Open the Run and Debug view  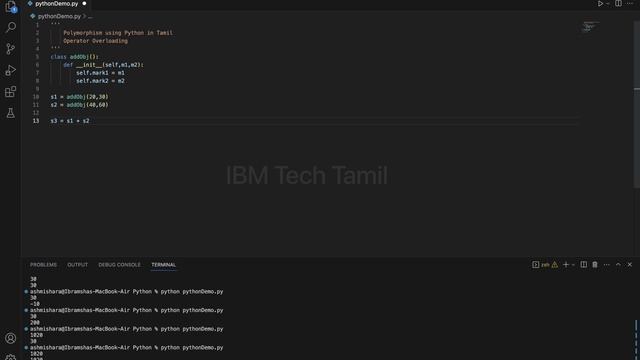click(x=11, y=70)
